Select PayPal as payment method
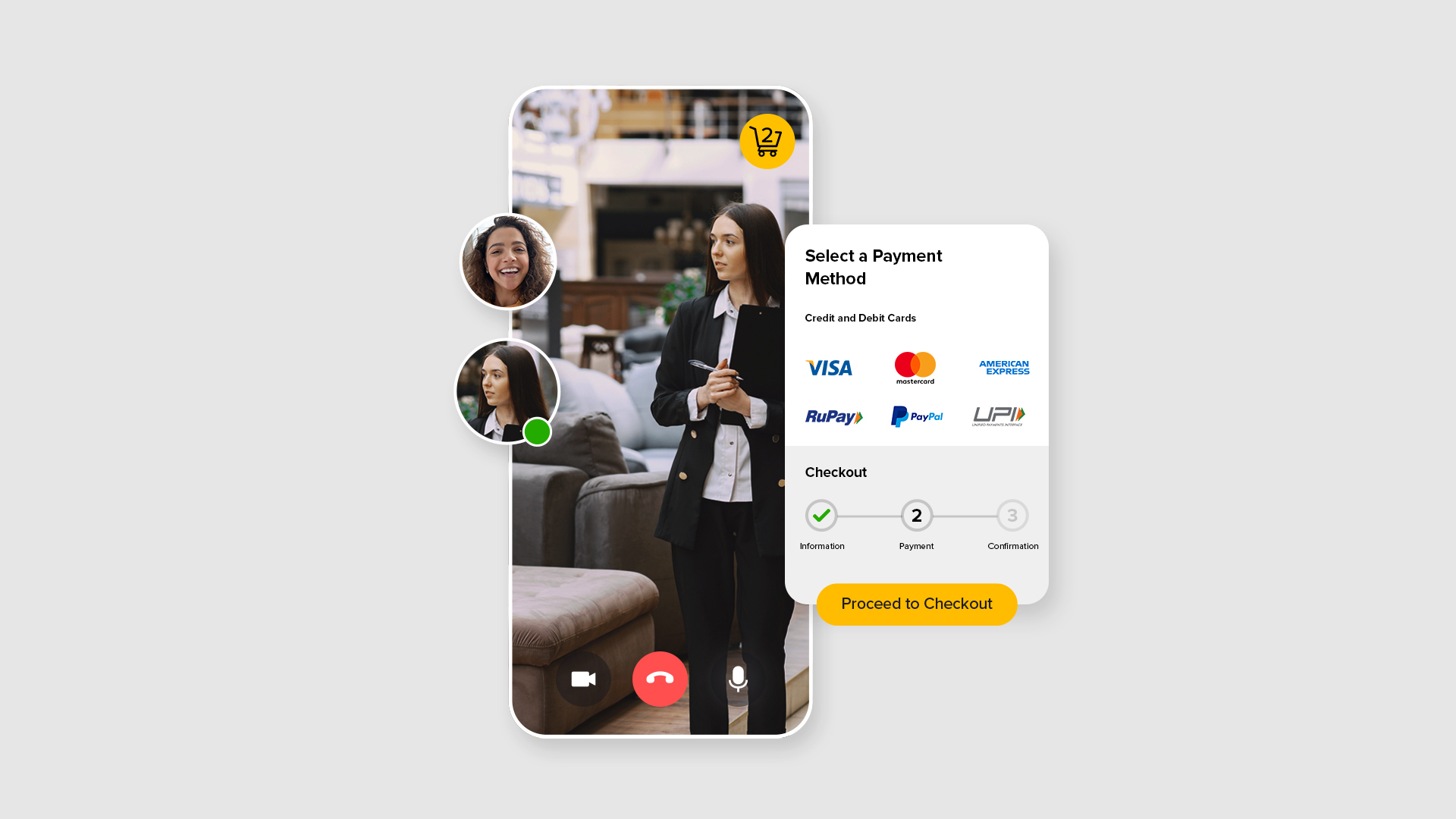 pos(915,414)
